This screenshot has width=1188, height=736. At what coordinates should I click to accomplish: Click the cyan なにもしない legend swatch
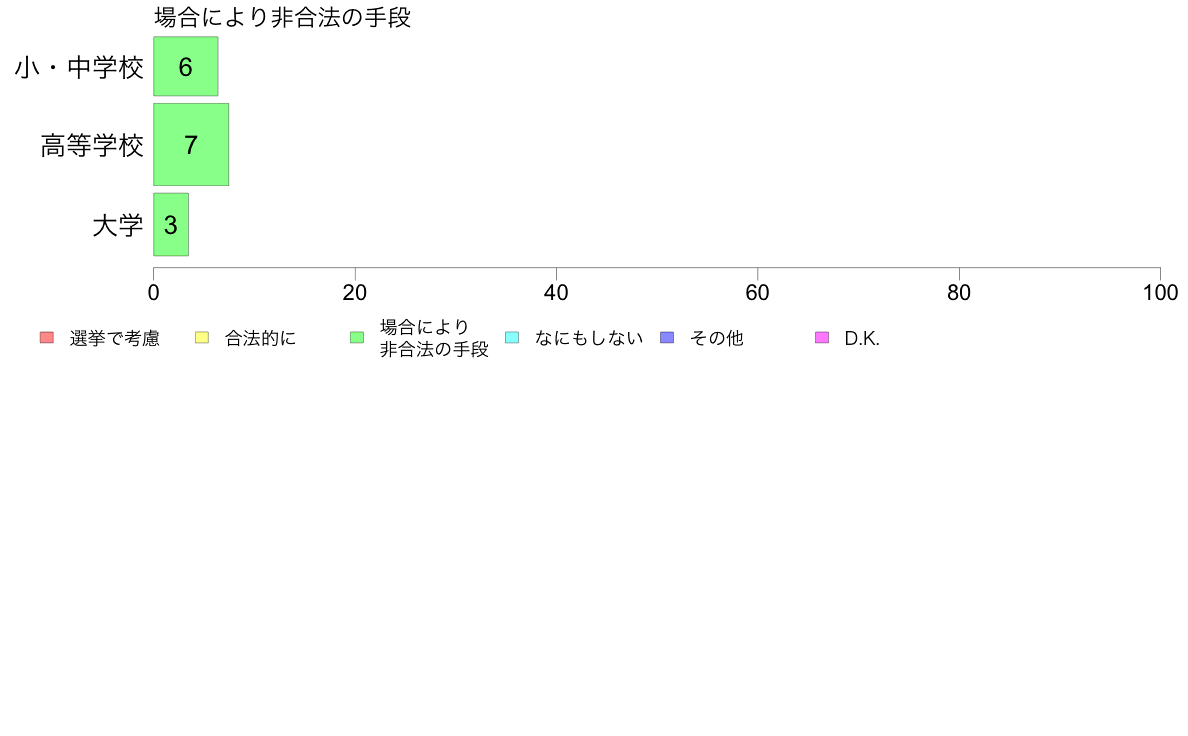pyautogui.click(x=512, y=338)
